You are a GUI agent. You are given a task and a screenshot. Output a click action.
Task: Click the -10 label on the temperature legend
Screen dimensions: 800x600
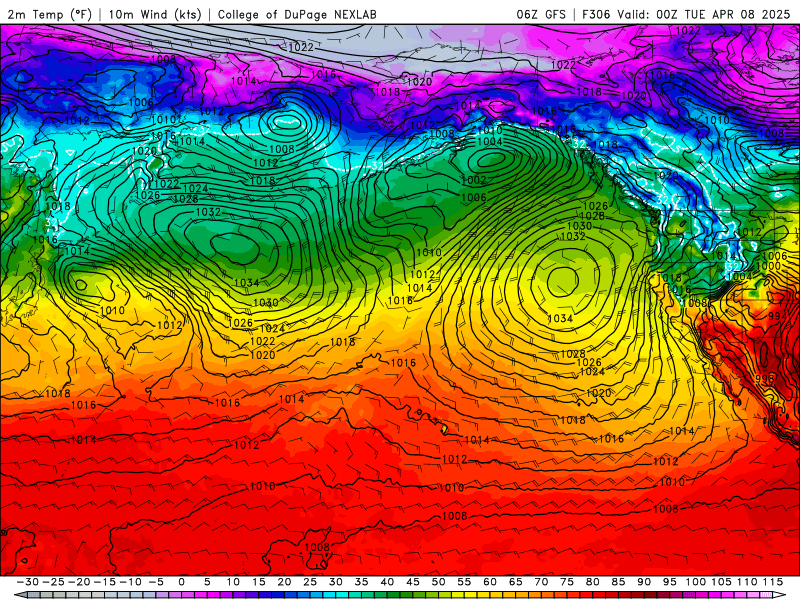click(x=131, y=582)
